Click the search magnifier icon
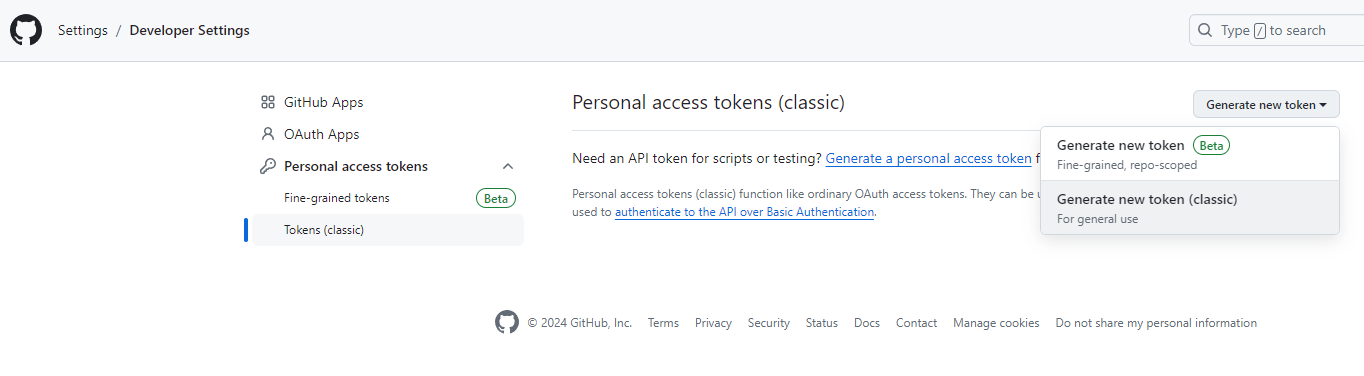This screenshot has height=376, width=1364. click(x=1205, y=30)
